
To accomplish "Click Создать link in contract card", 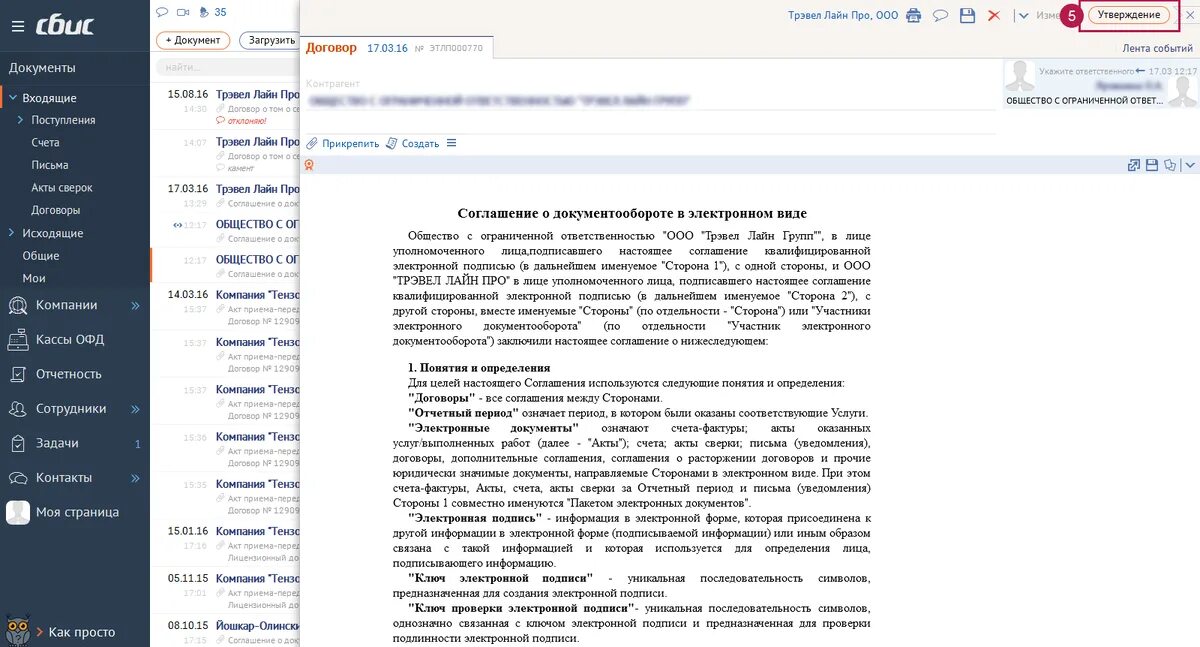I will click(413, 143).
